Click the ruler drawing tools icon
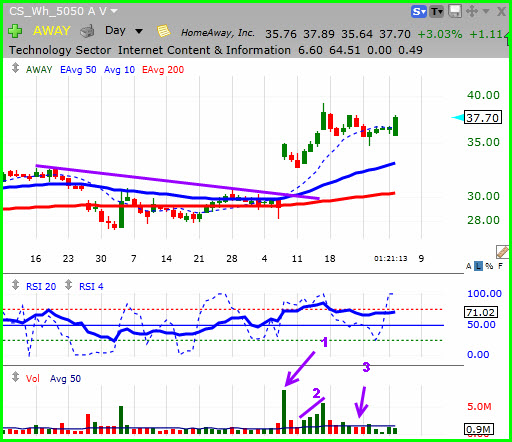This screenshot has height=442, width=512. pyautogui.click(x=502, y=252)
